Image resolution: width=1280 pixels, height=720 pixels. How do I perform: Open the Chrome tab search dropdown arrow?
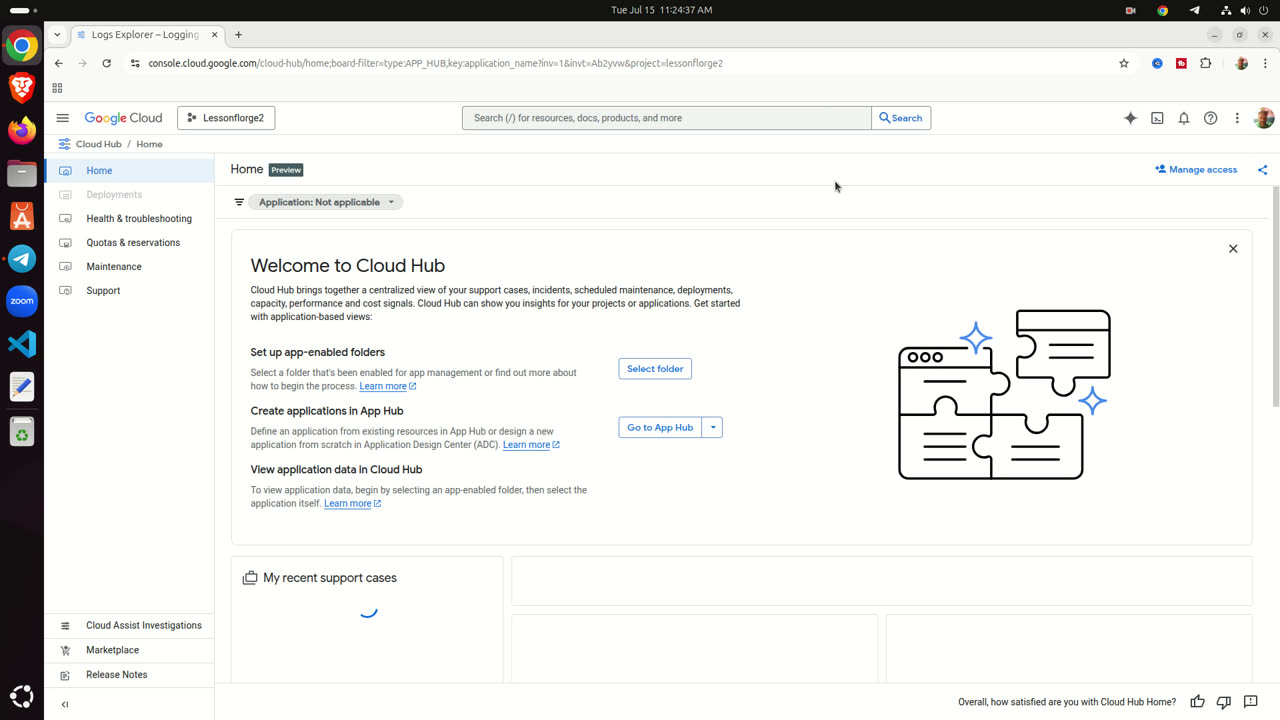coord(57,34)
